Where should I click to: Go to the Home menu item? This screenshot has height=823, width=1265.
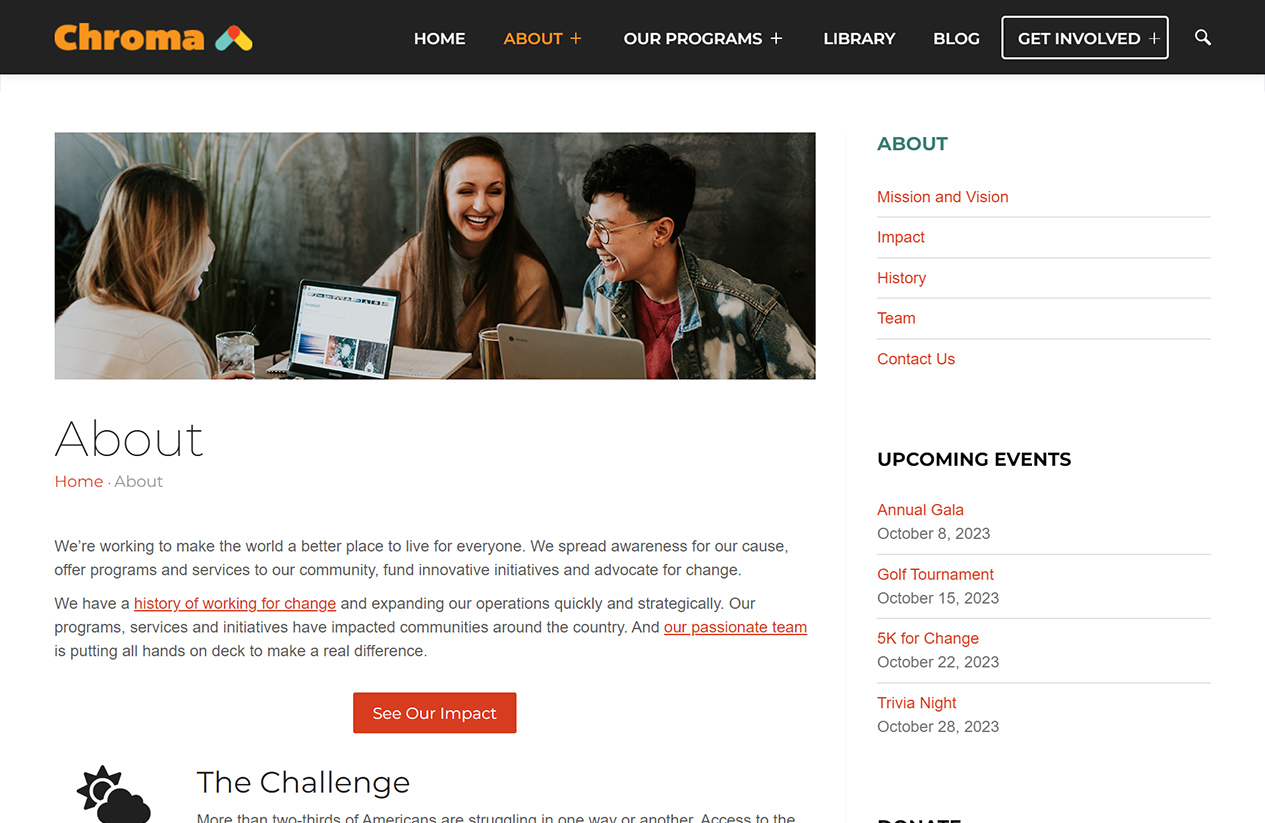(x=440, y=39)
